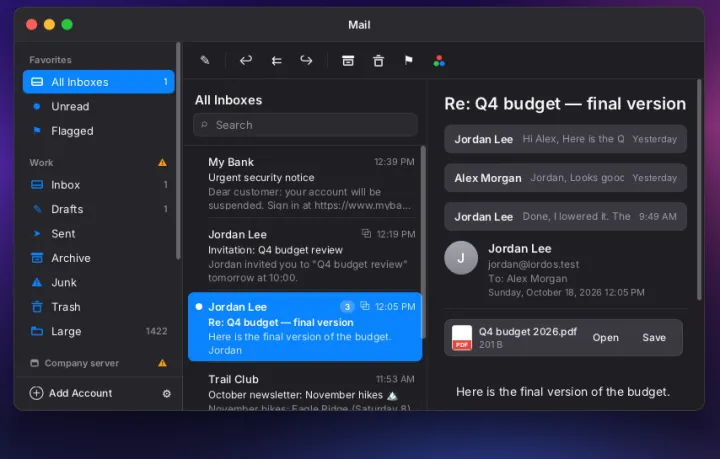Click the jordan@lordos.test sender address
Image resolution: width=720 pixels, height=459 pixels.
533,264
